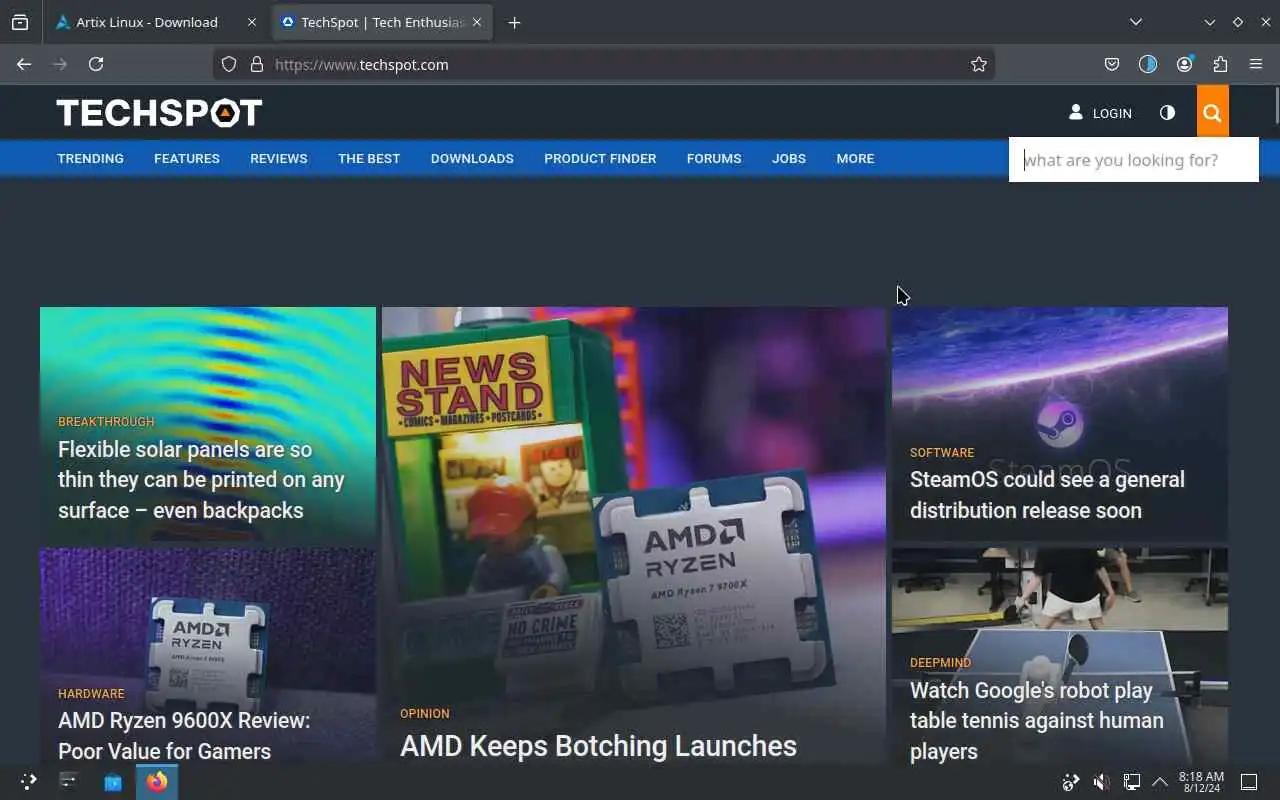This screenshot has width=1280, height=800.
Task: View site security padlock info
Action: tap(257, 64)
